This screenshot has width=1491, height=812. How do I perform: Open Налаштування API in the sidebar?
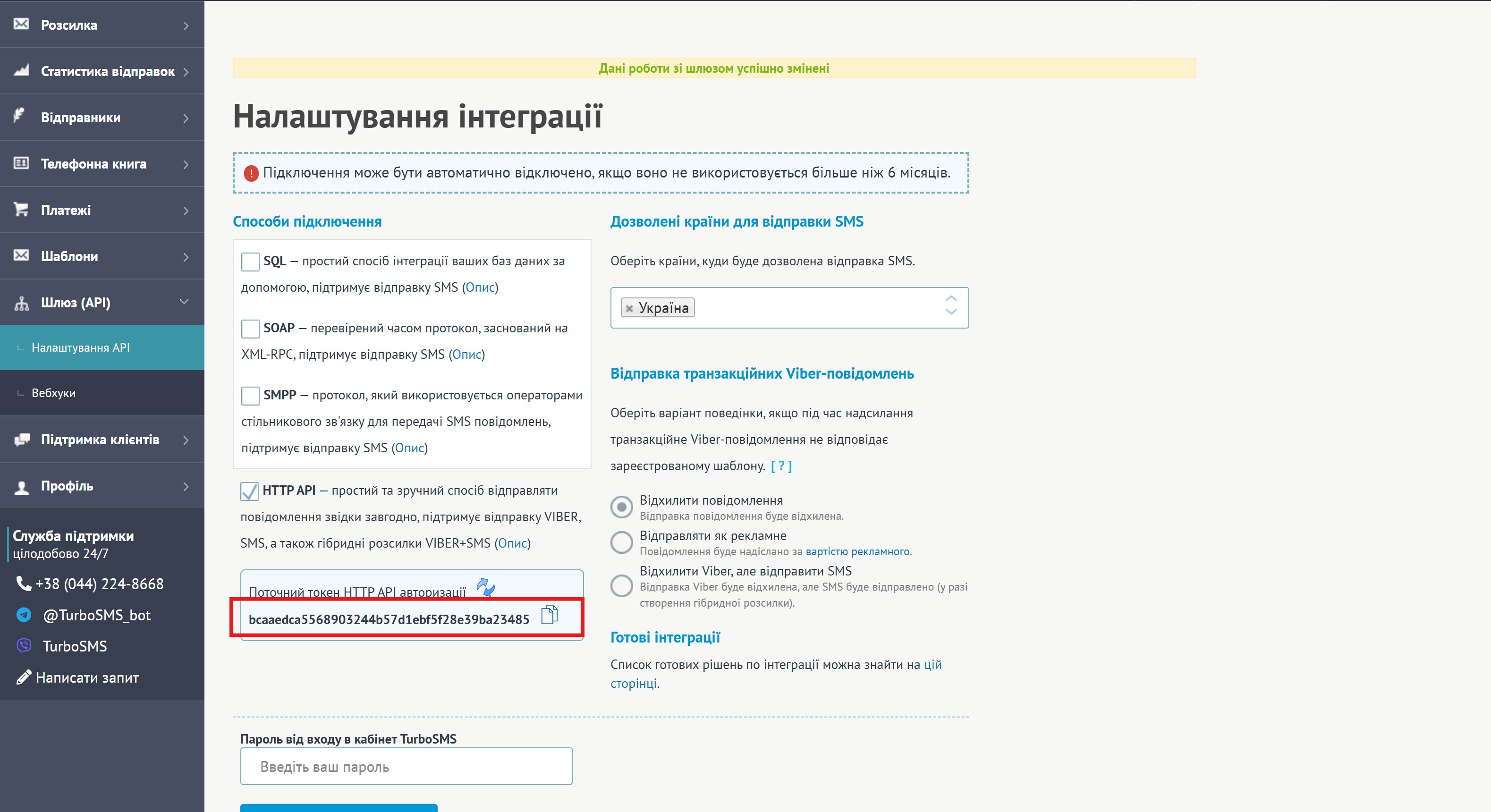click(80, 347)
